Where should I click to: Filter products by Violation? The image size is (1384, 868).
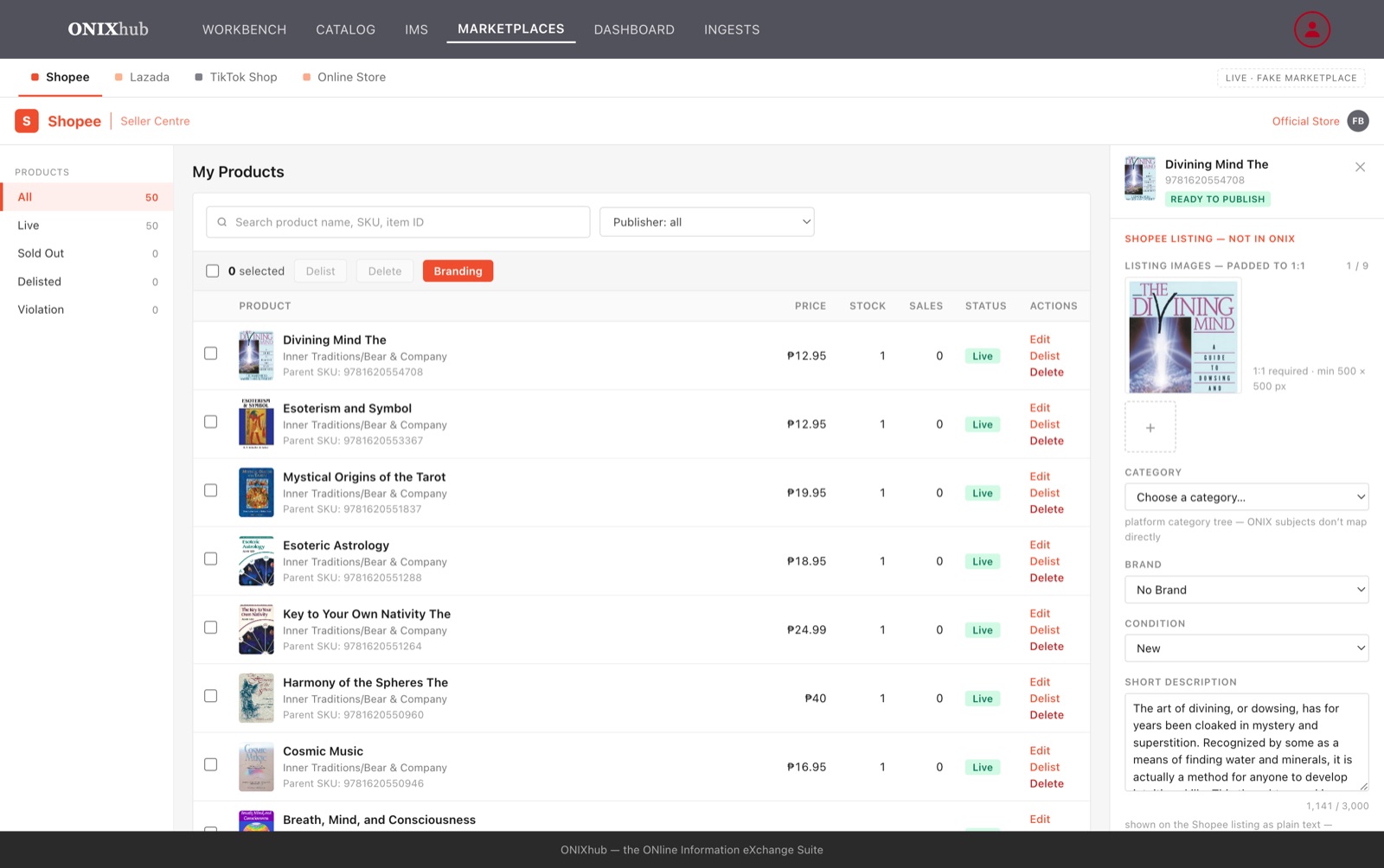pos(86,310)
